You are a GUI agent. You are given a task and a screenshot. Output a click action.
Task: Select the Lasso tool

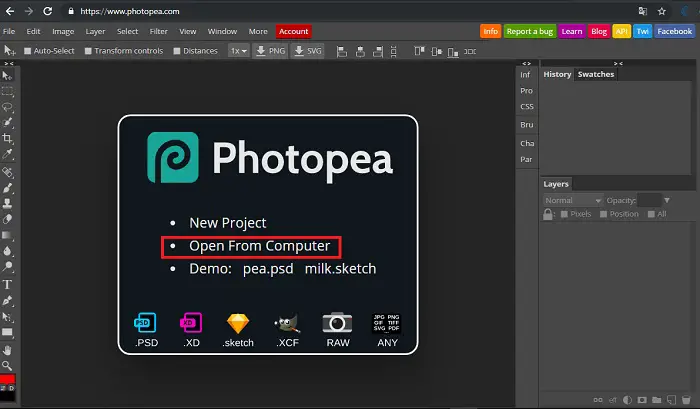coord(8,107)
